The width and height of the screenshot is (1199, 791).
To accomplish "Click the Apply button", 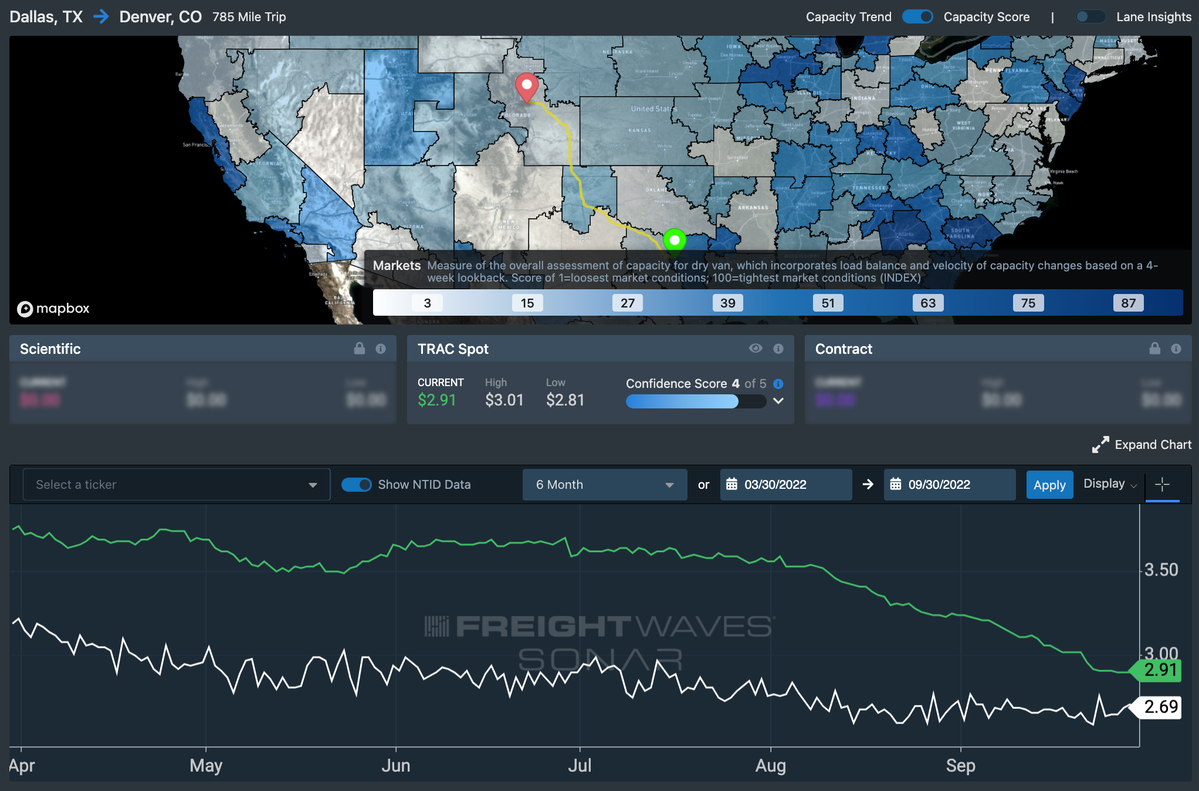I will pos(1049,484).
